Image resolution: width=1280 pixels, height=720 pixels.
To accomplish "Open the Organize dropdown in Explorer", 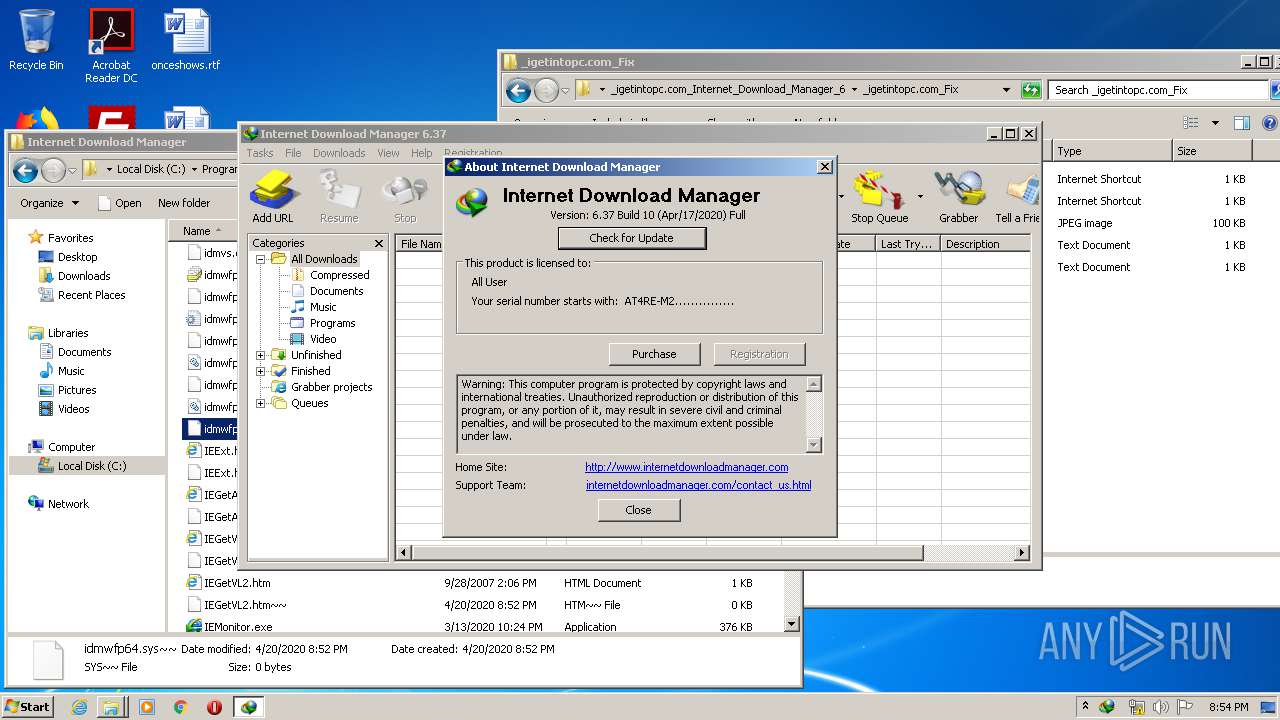I will pos(49,203).
